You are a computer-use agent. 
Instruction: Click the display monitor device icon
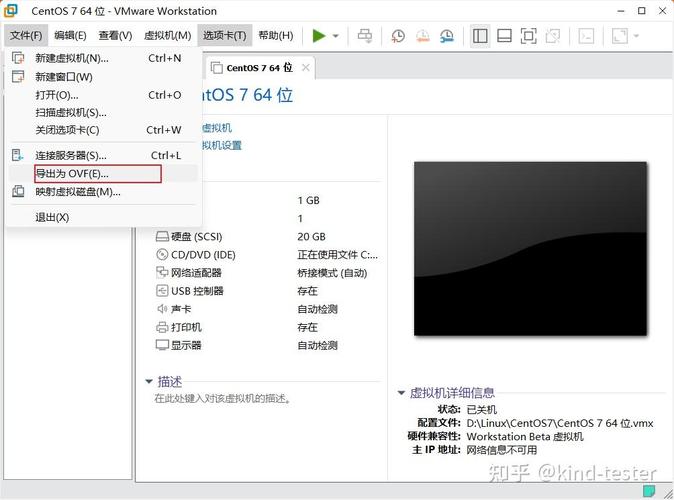[162, 345]
